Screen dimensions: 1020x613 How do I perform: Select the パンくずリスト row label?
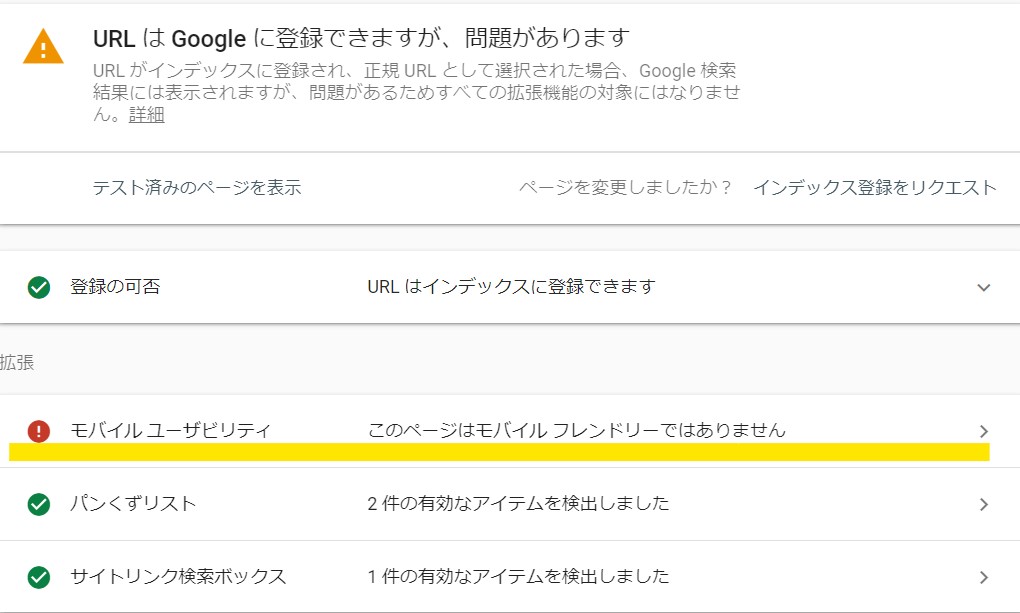click(x=133, y=503)
